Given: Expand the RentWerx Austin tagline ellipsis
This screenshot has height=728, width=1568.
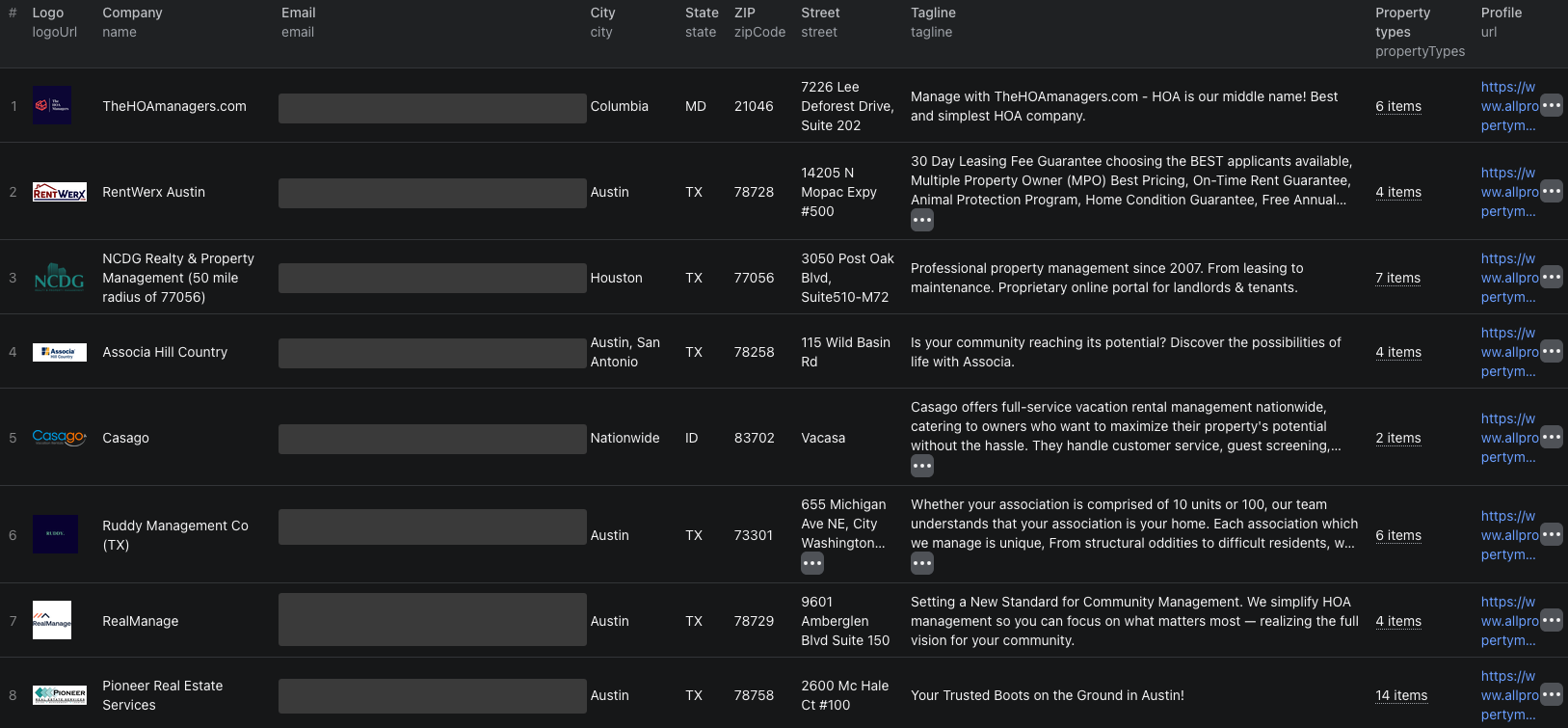Looking at the screenshot, I should coord(922,220).
